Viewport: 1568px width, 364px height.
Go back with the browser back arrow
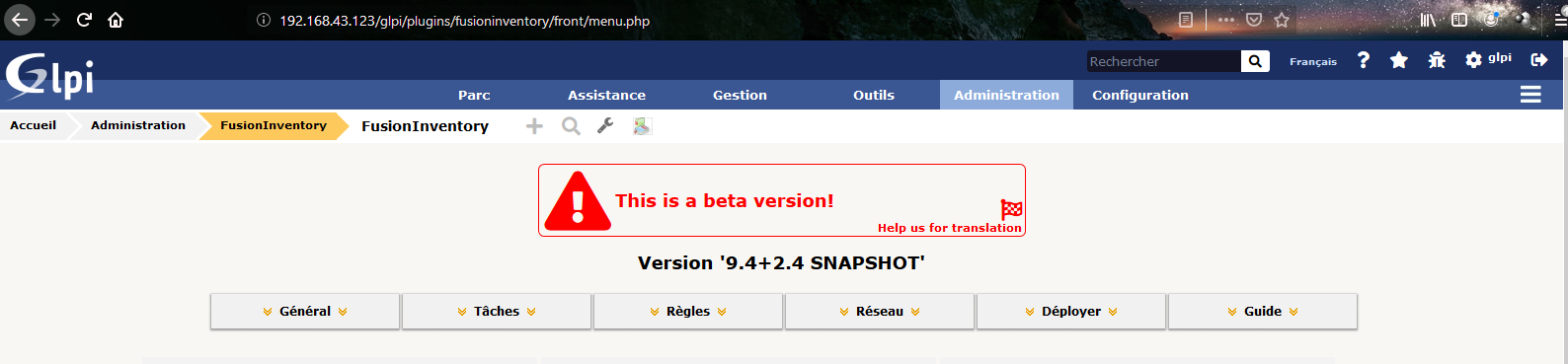coord(19,20)
